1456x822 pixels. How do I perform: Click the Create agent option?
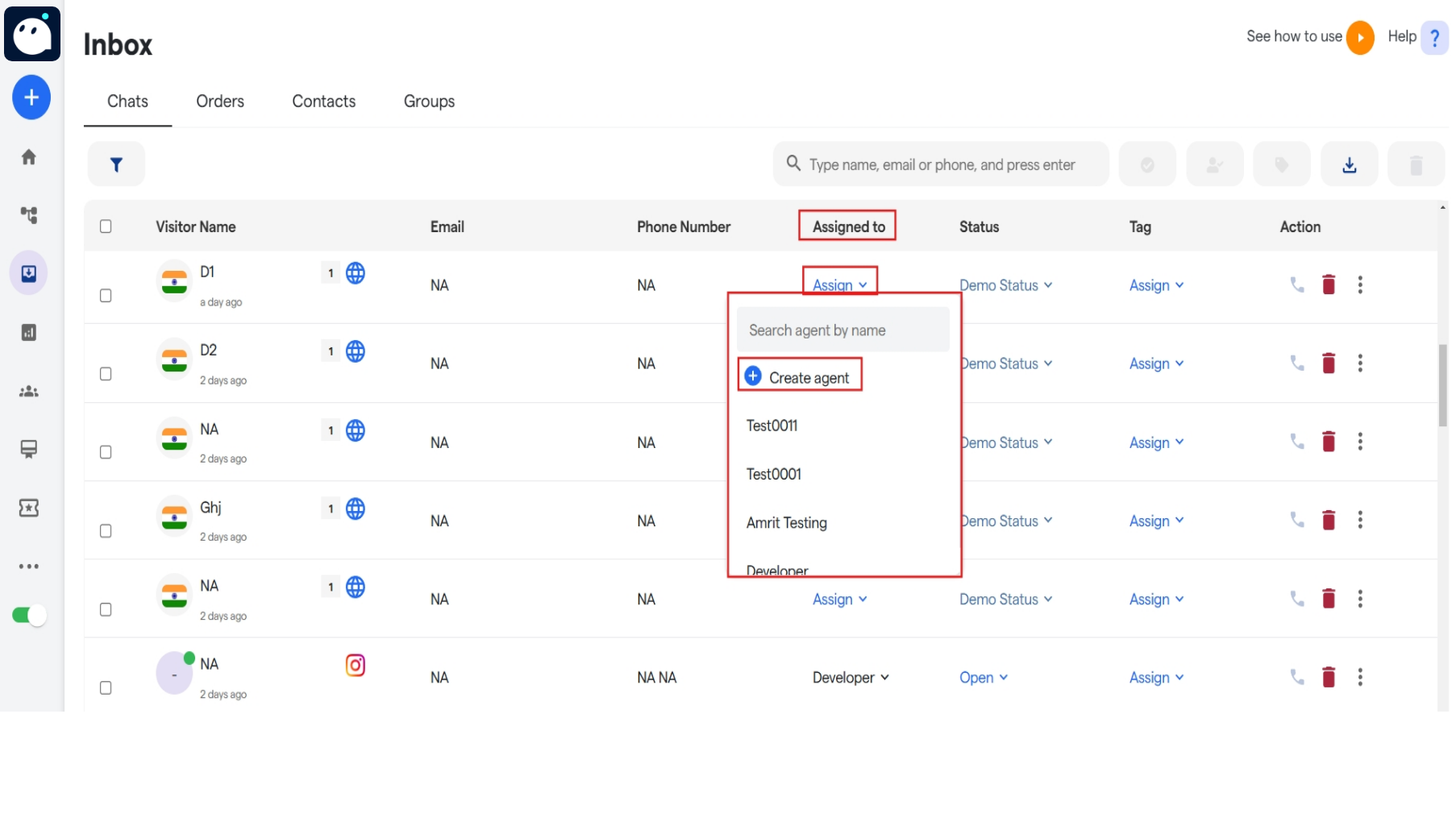click(x=799, y=377)
